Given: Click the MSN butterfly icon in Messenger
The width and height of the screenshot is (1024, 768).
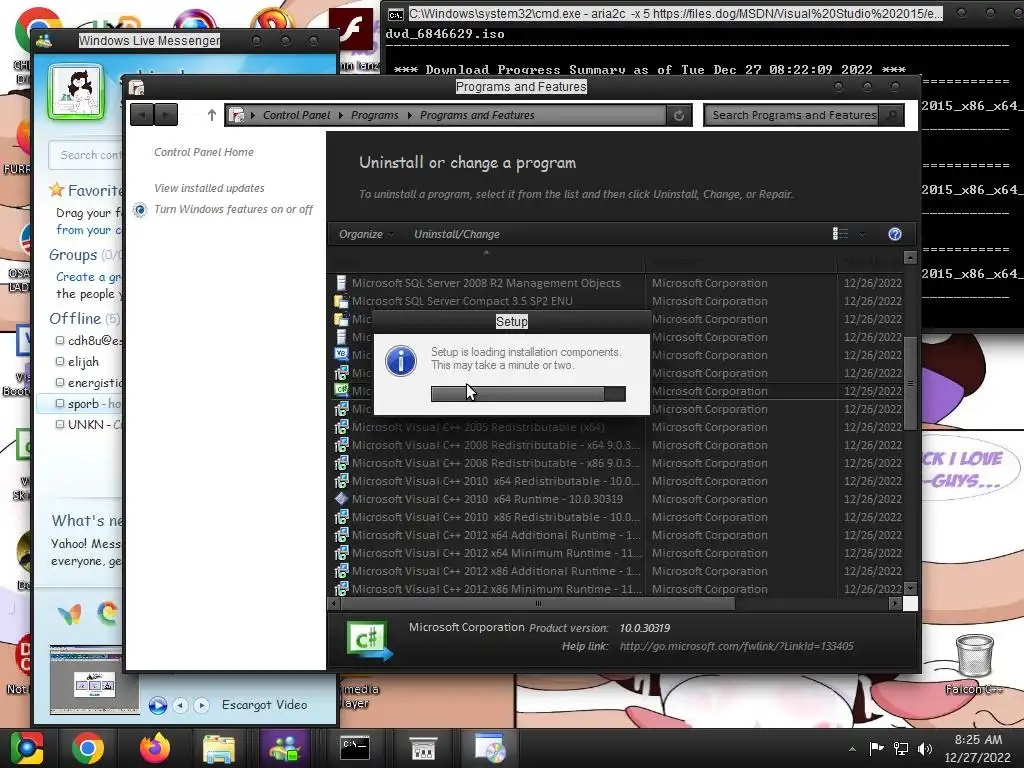Looking at the screenshot, I should tap(70, 614).
